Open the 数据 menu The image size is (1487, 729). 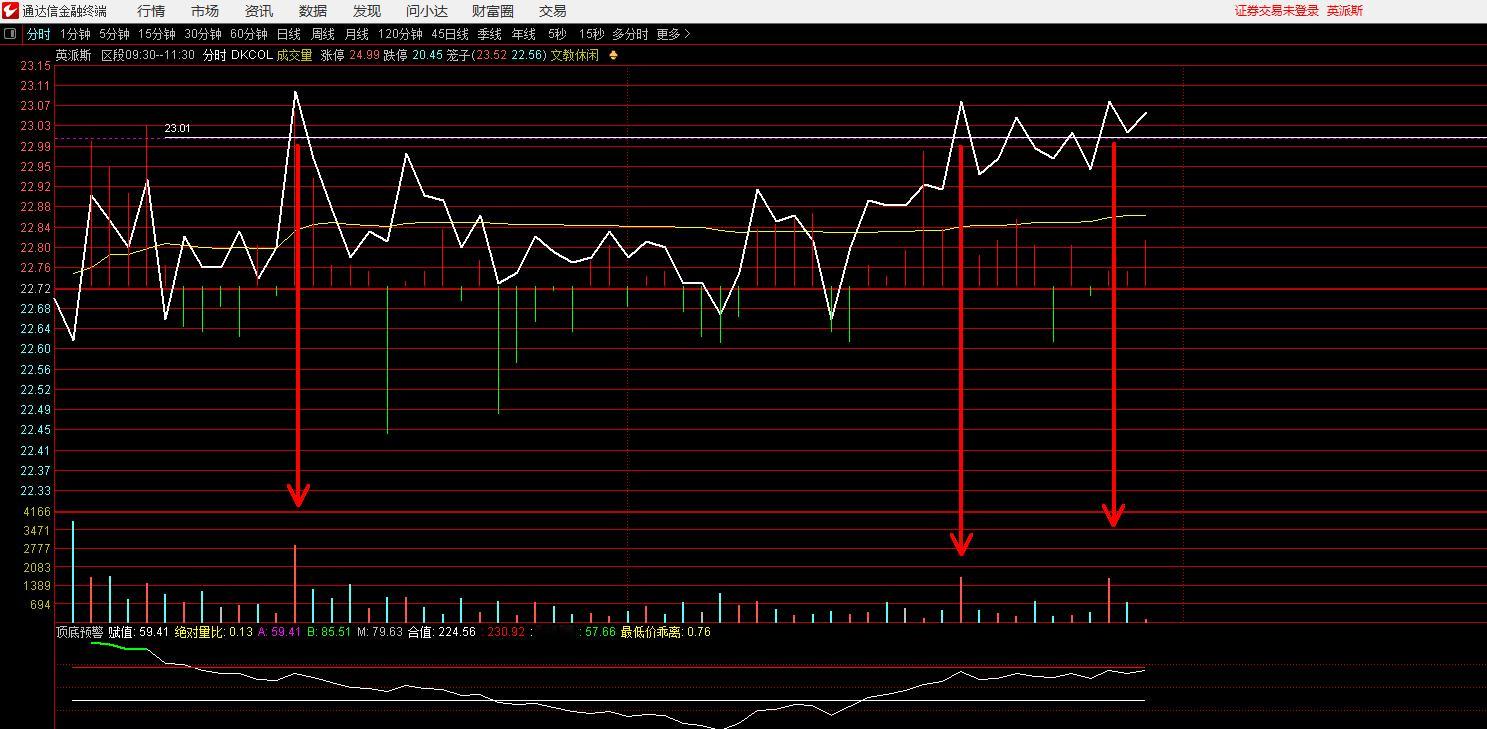[313, 11]
